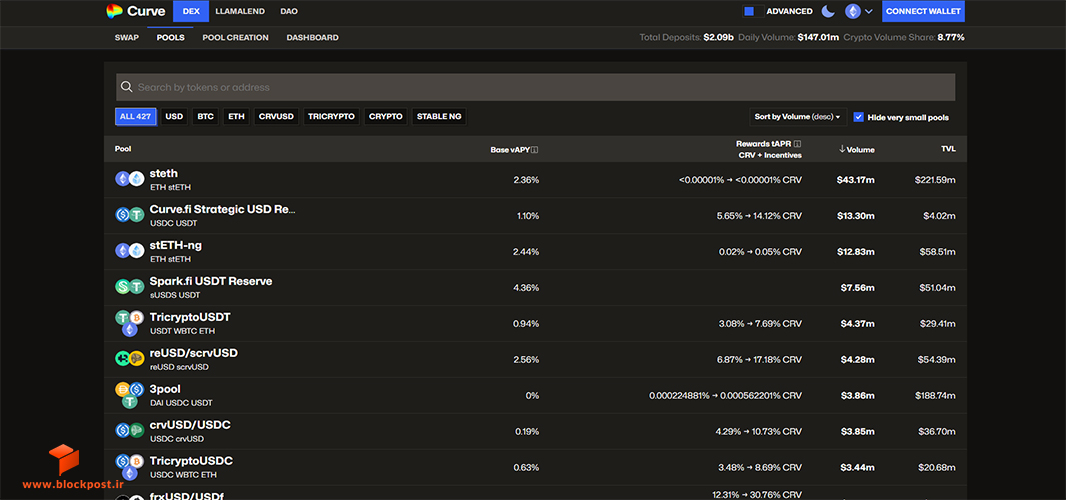This screenshot has width=1066, height=500.
Task: Click the TricryptoUSDT token icons
Action: coord(129,323)
